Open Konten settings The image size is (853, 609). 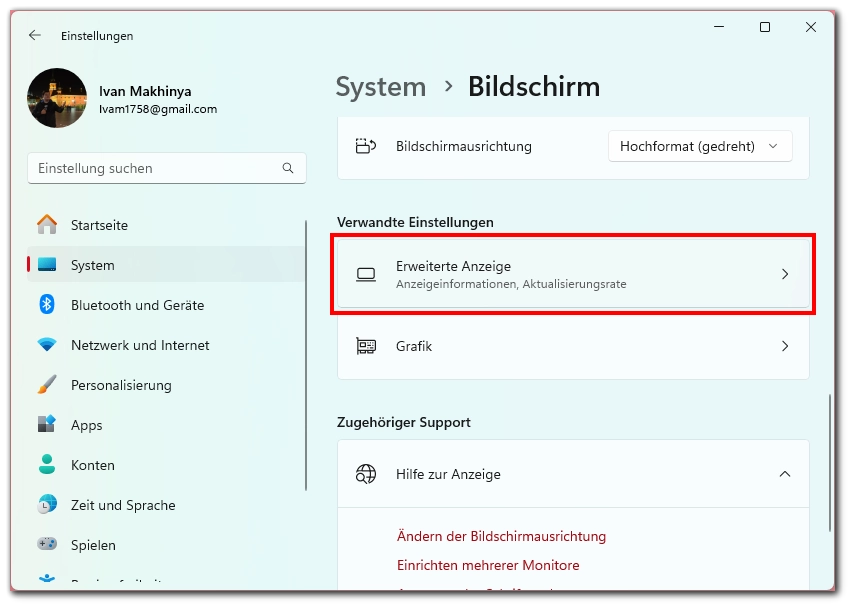166,465
